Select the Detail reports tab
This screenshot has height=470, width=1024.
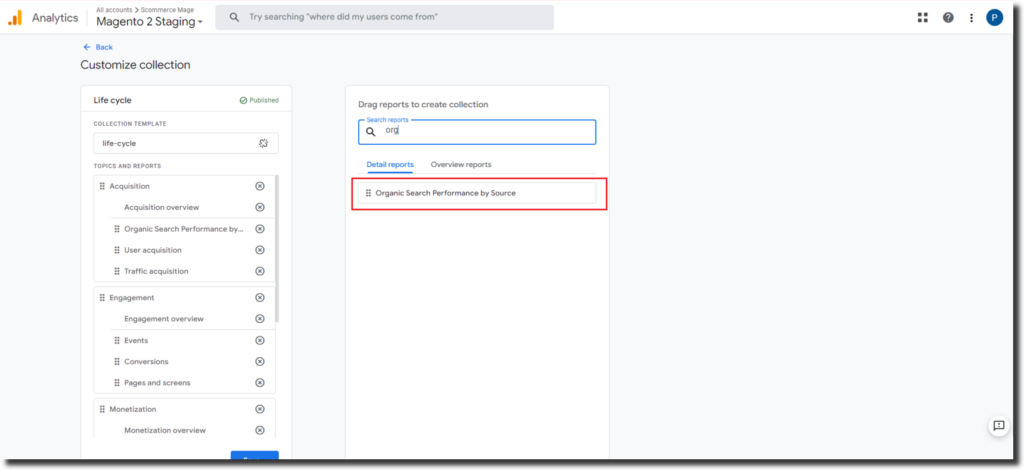click(x=390, y=164)
